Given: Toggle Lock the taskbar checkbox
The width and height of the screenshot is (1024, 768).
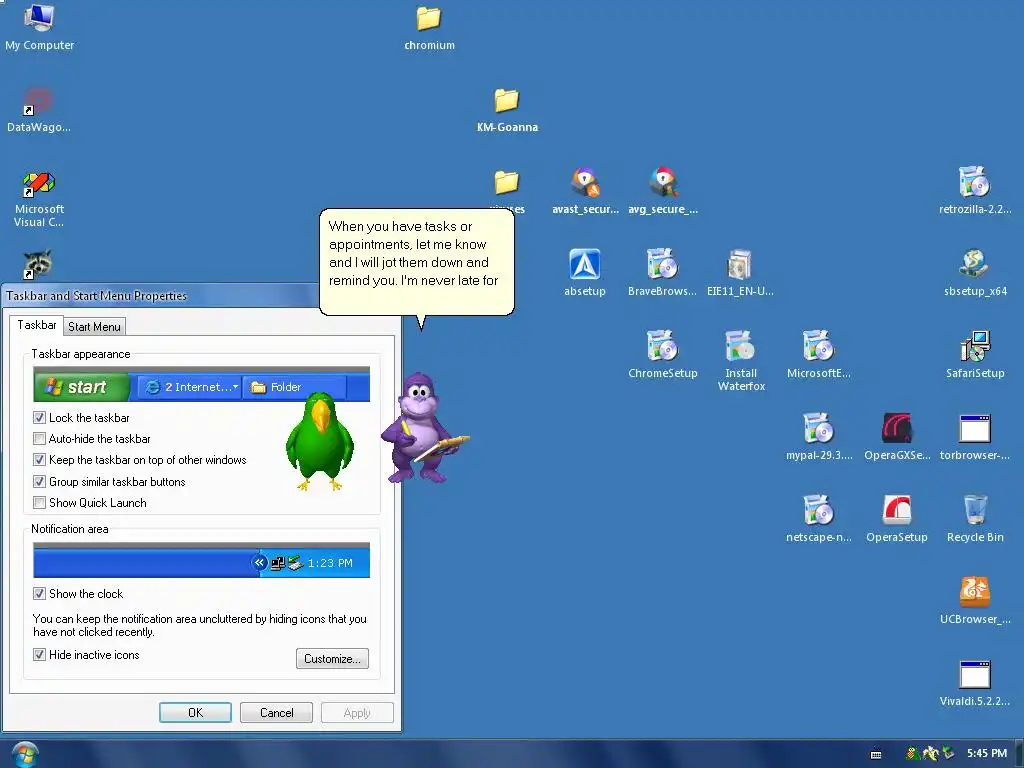Looking at the screenshot, I should click(x=39, y=417).
